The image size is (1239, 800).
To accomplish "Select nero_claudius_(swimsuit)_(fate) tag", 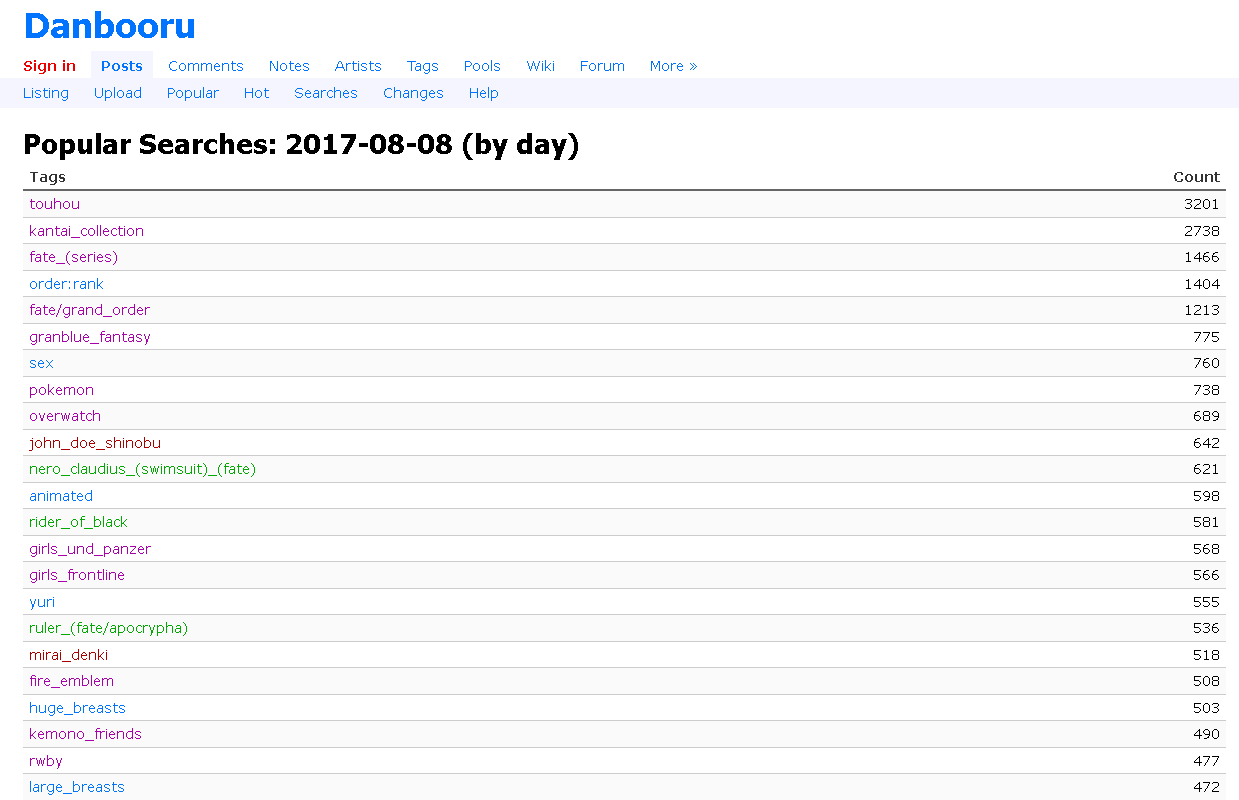I will [142, 469].
